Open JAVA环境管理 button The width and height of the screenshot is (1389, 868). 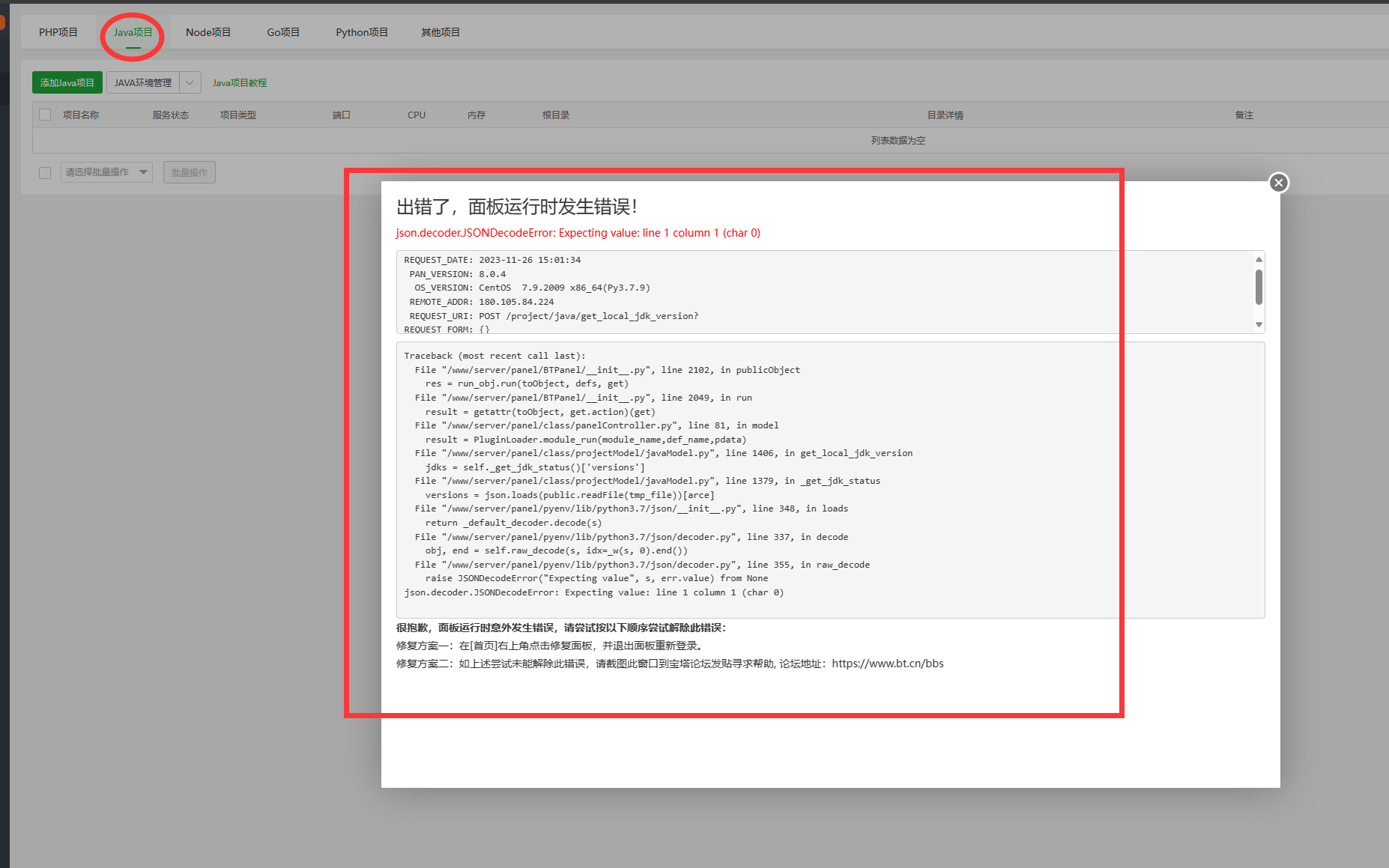point(143,82)
